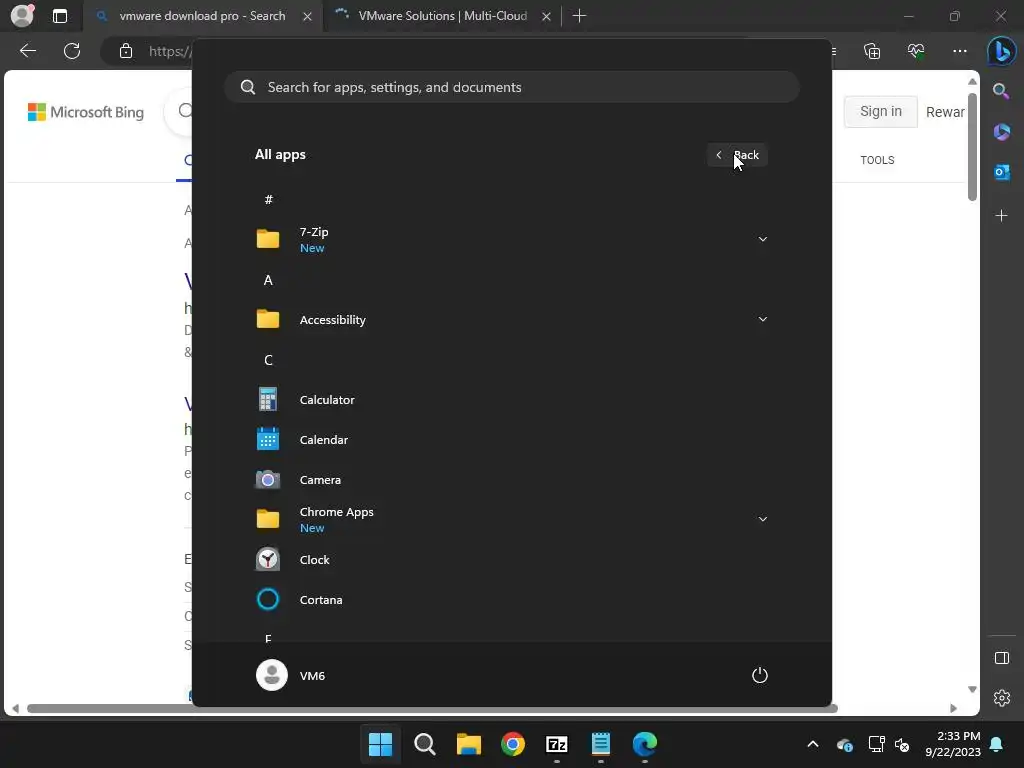Switch to VMware Solutions Multi-Cloud tab
This screenshot has height=768, width=1024.
(442, 16)
